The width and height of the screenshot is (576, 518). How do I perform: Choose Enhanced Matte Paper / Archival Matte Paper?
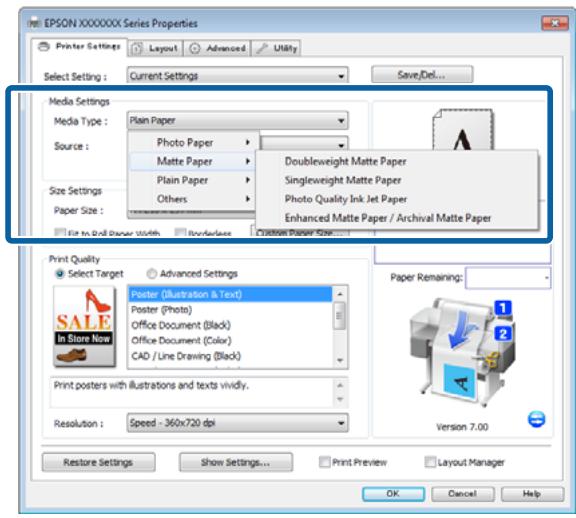pos(397,218)
